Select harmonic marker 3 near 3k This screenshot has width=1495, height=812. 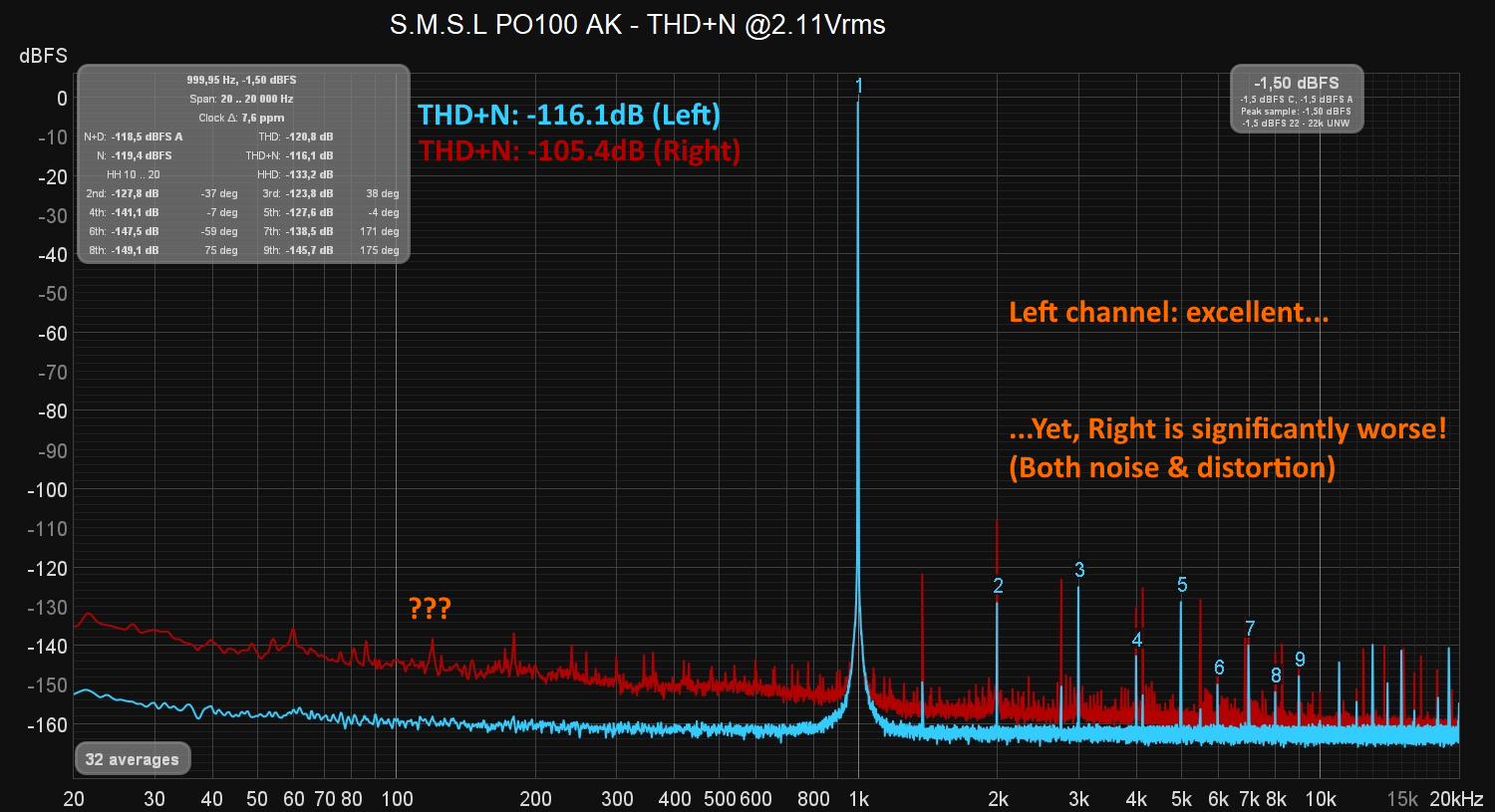coord(1079,570)
